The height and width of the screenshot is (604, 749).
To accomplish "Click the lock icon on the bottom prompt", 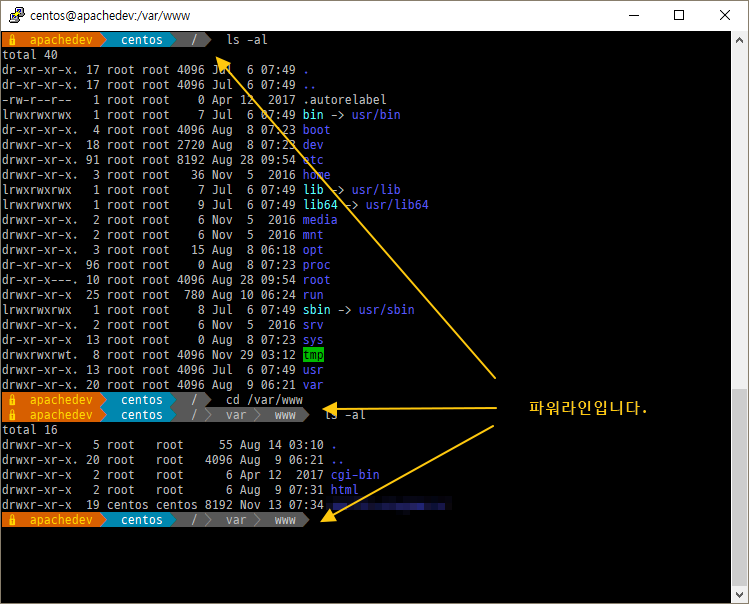I will (10, 520).
